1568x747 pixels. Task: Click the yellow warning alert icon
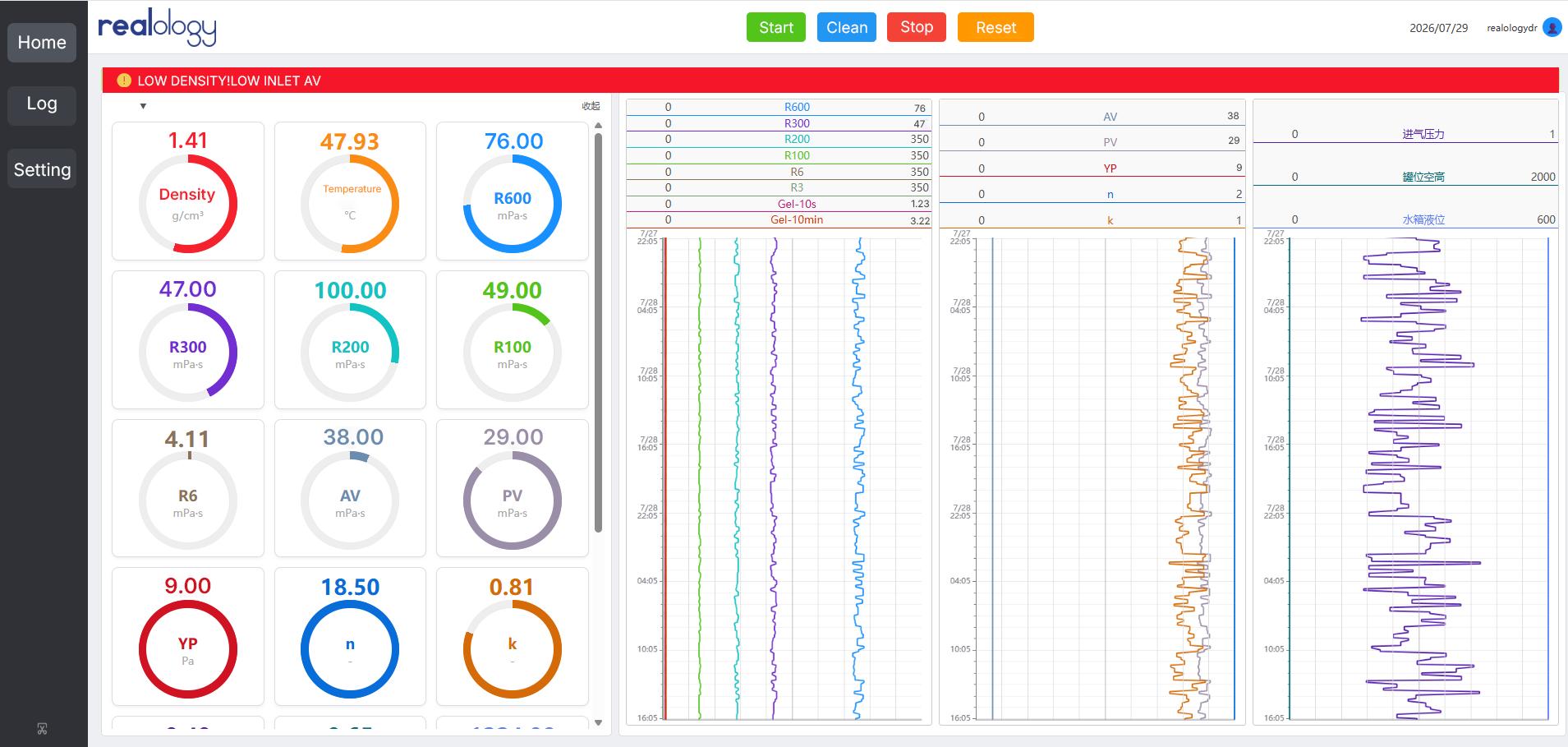pos(124,81)
